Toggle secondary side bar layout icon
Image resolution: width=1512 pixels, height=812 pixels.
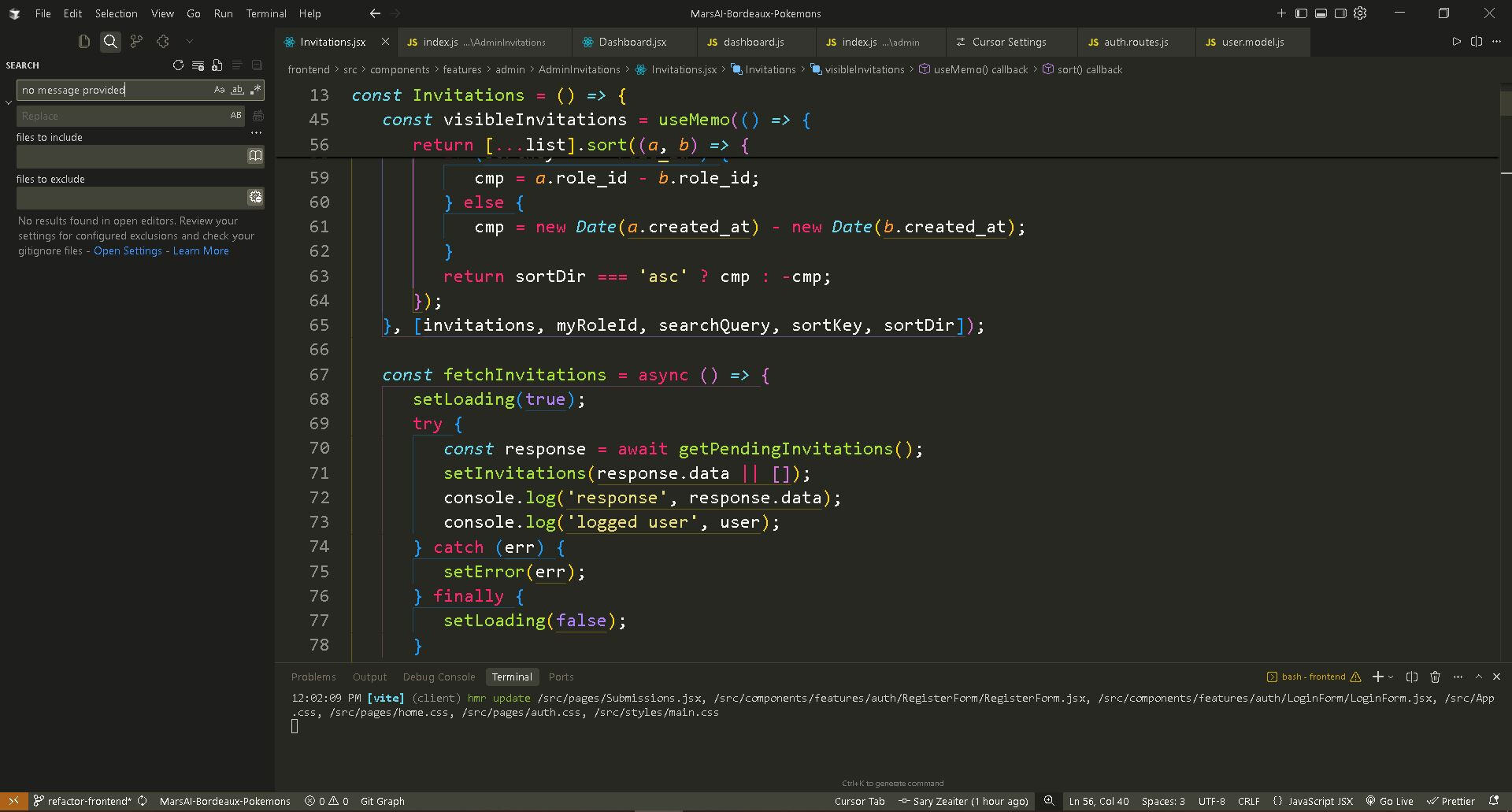point(1340,13)
